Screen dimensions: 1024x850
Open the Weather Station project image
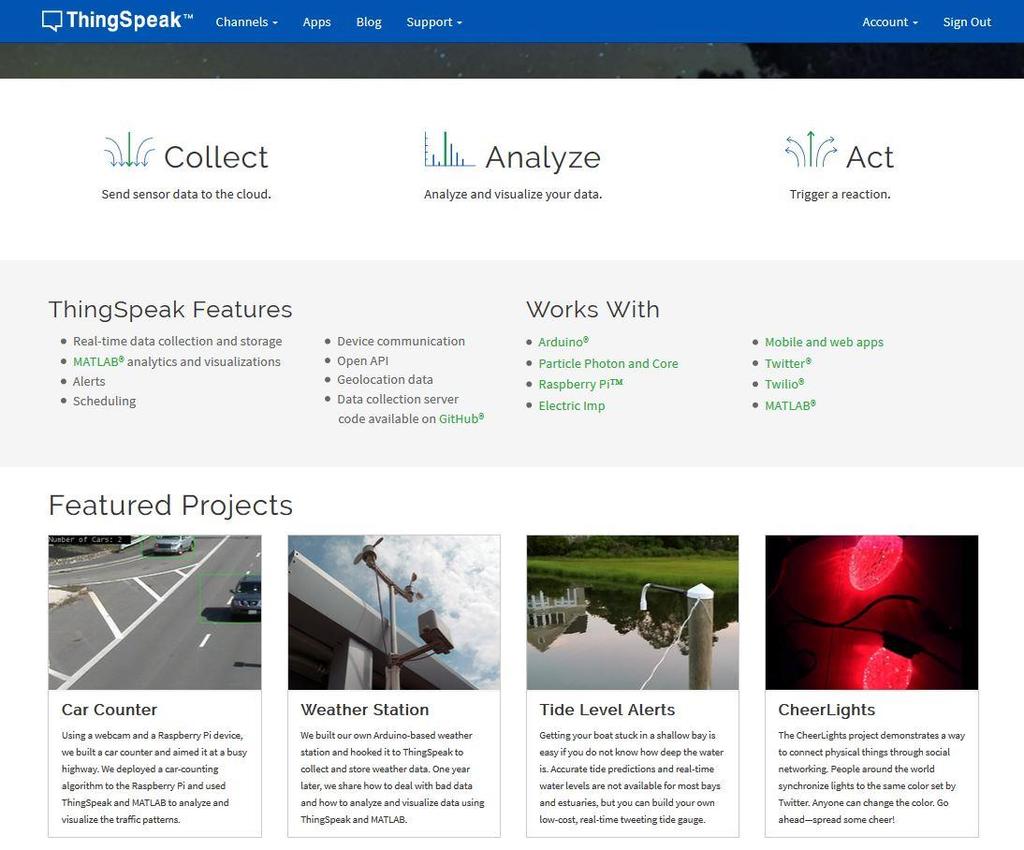[394, 612]
